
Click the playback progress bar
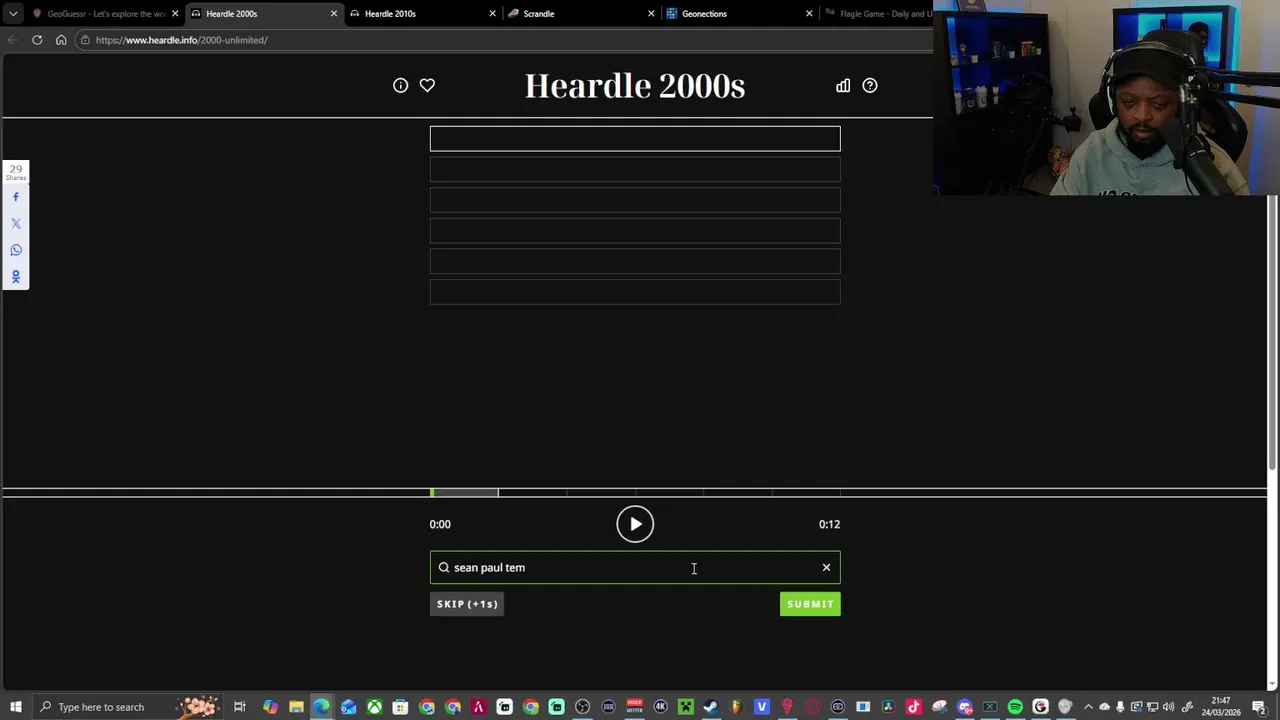click(635, 492)
